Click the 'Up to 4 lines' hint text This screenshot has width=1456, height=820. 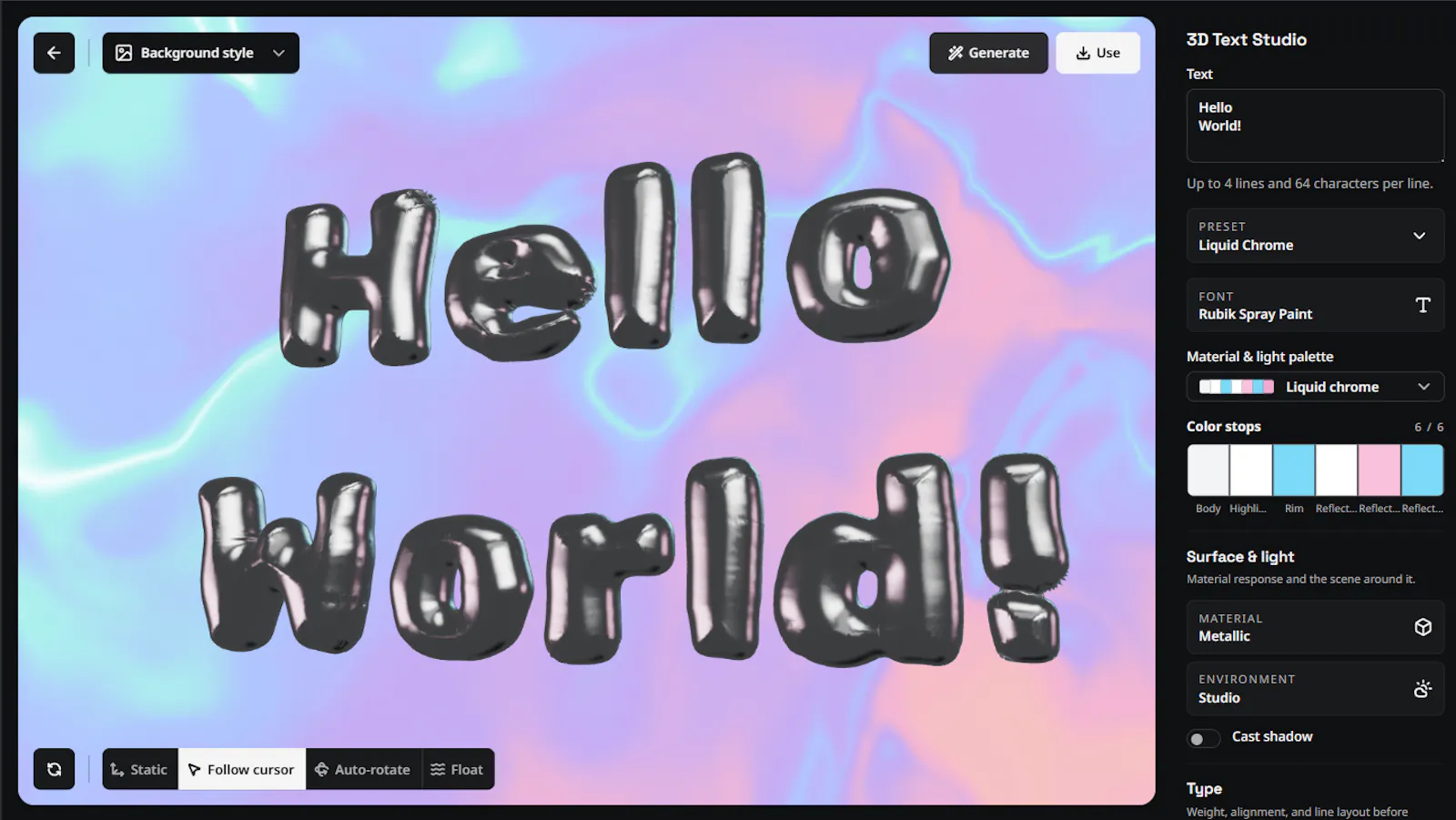(1309, 183)
